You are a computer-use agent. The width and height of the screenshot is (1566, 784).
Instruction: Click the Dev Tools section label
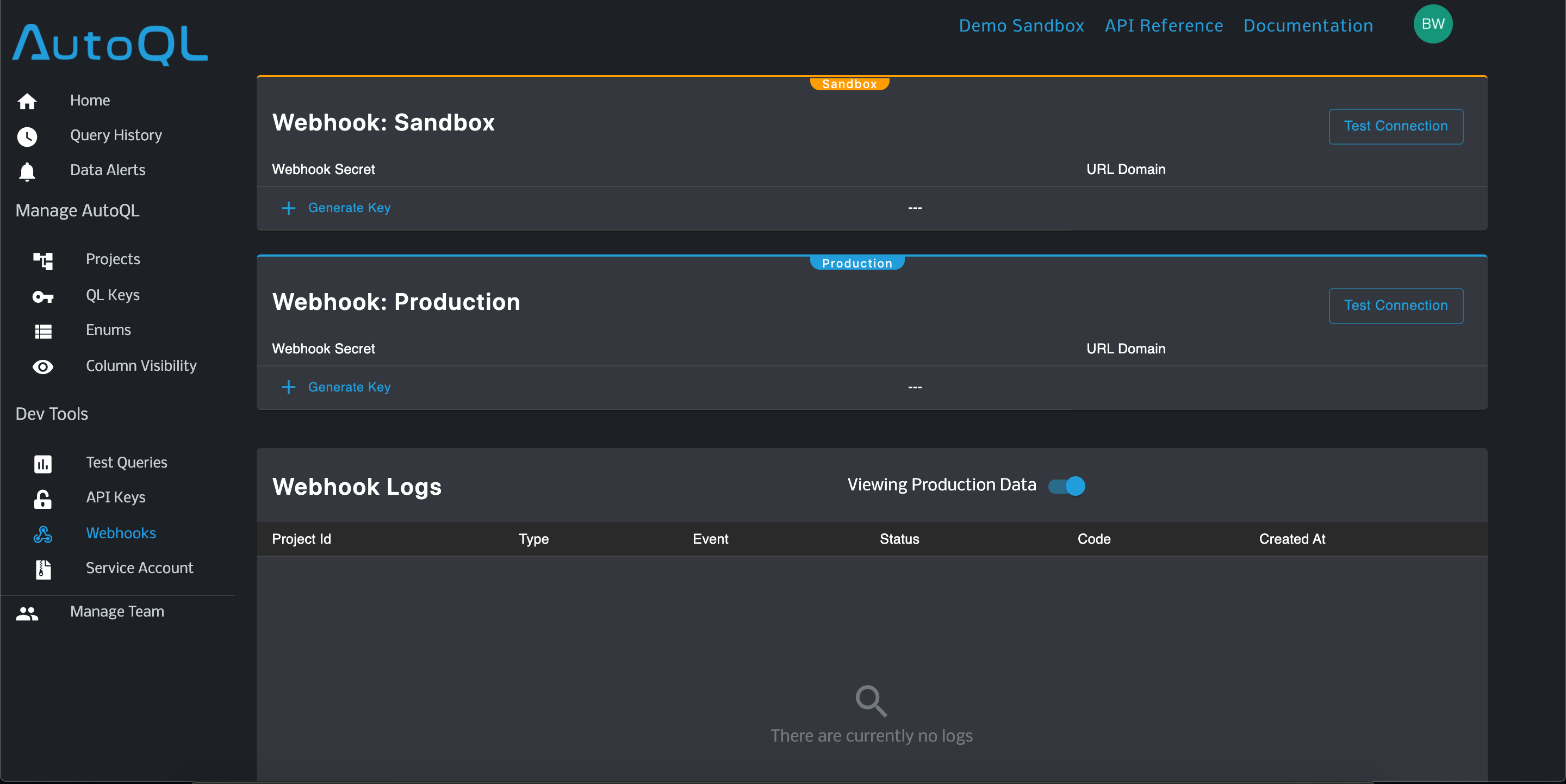tap(52, 414)
